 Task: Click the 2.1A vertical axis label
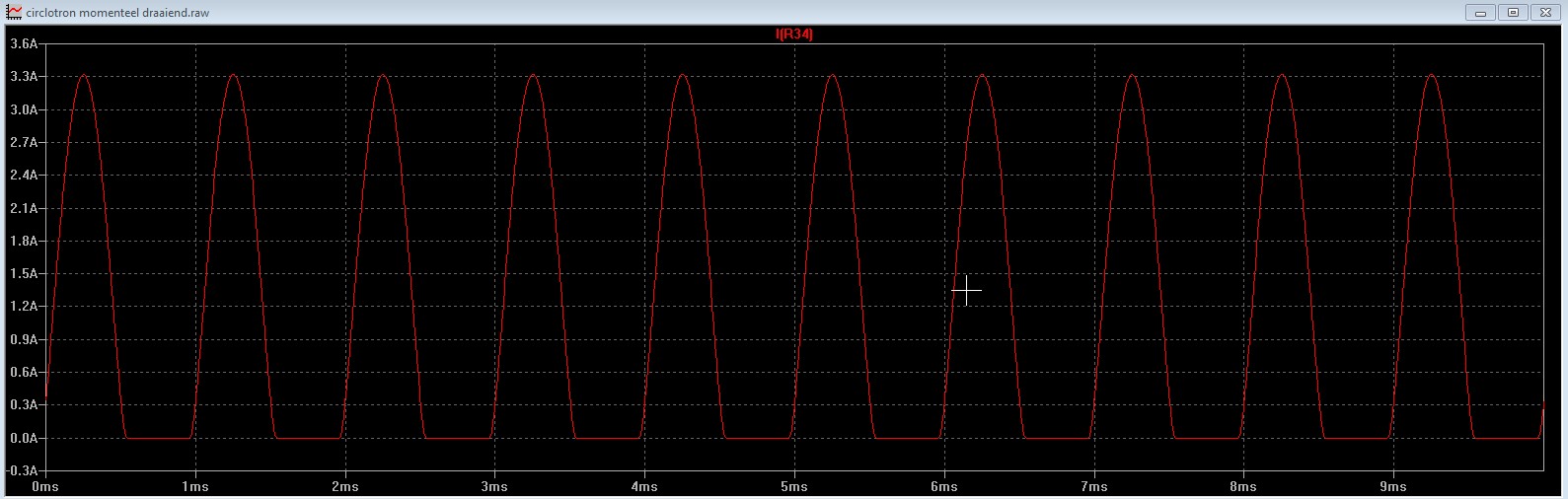click(x=24, y=208)
